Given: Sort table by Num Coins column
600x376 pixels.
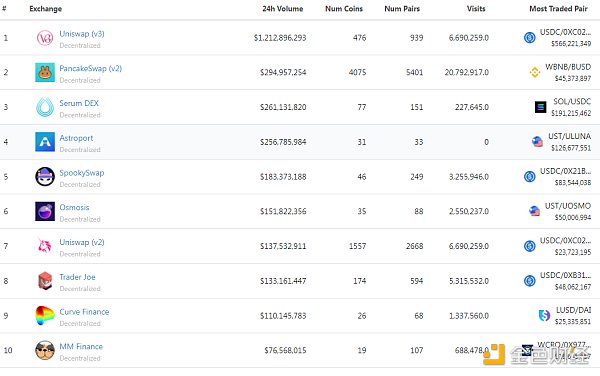Looking at the screenshot, I should pyautogui.click(x=344, y=9).
